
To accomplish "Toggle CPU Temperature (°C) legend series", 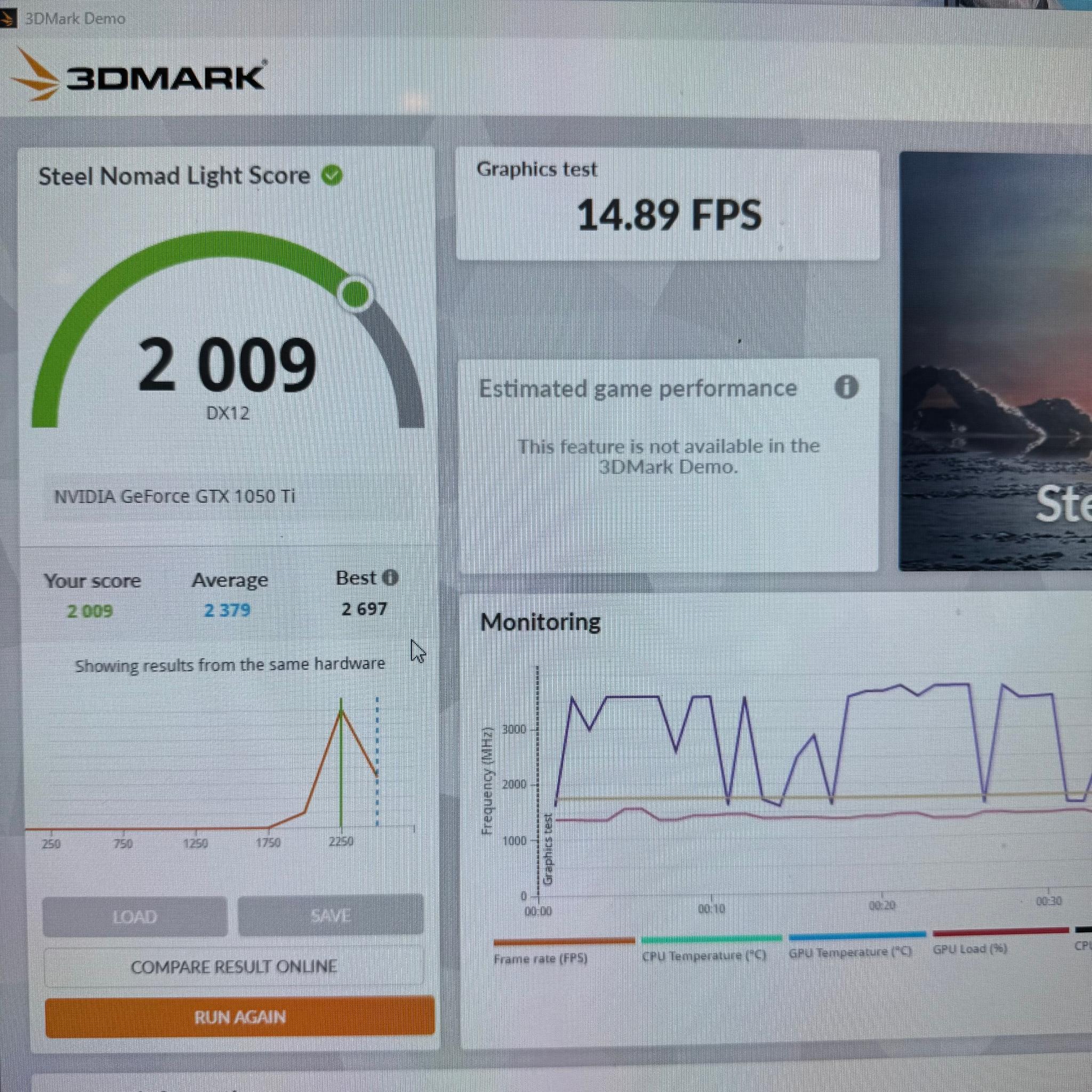I will click(x=711, y=949).
